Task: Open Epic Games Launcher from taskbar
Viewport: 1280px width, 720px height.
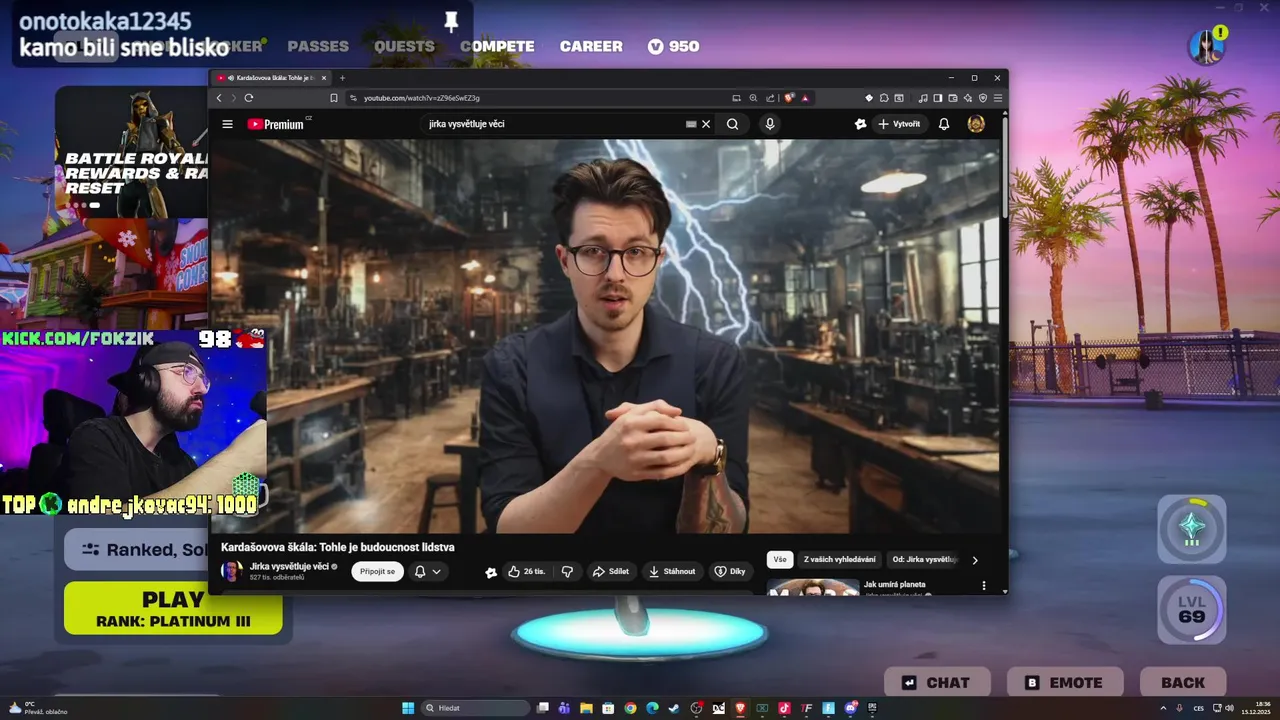Action: [872, 708]
